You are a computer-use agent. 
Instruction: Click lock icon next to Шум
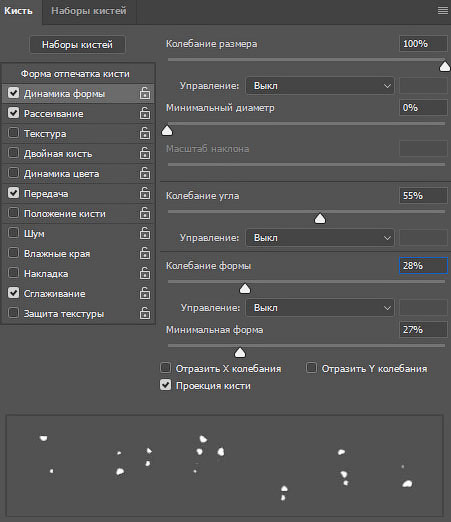(145, 234)
